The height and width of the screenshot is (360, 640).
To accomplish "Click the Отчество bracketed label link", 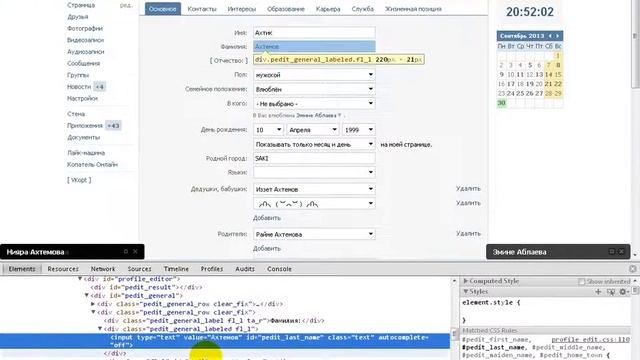I will click(229, 60).
